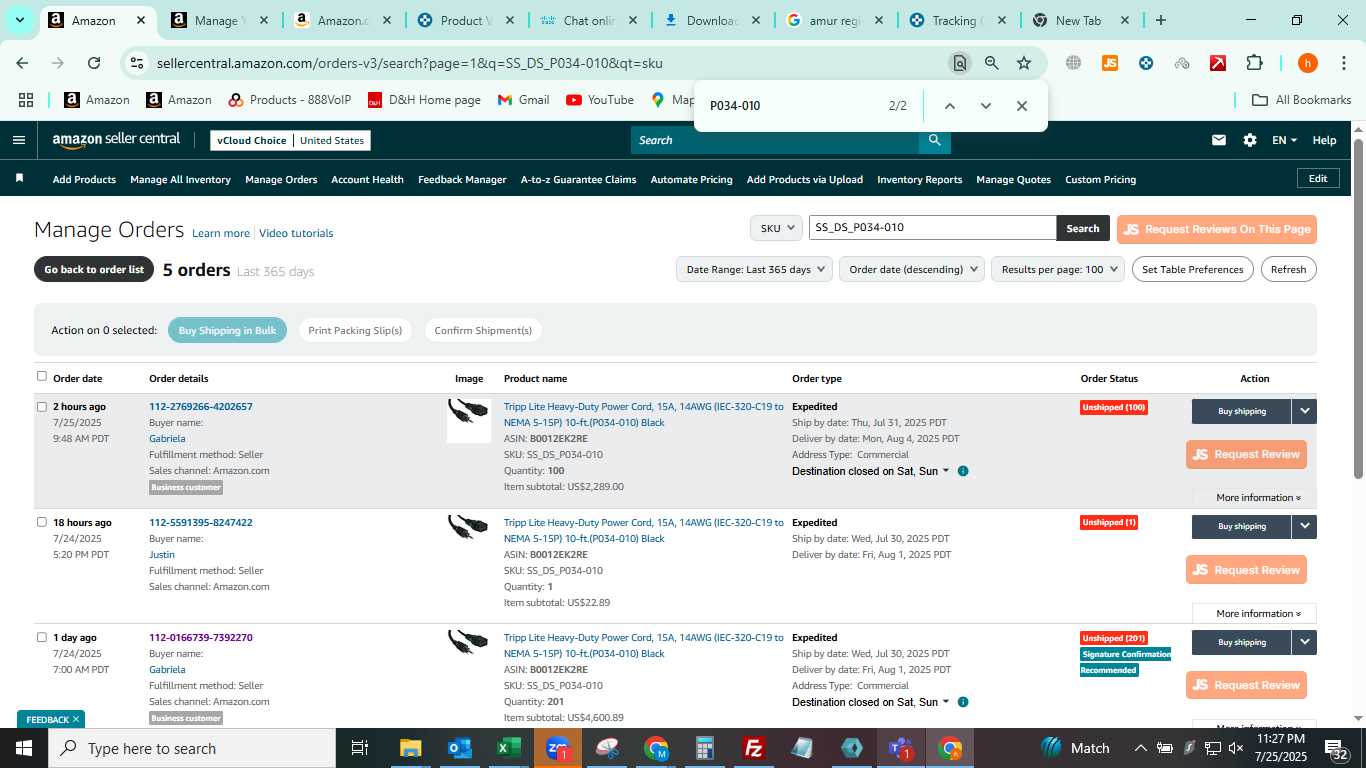1366x768 pixels.
Task: Click the page vertical scrollbar
Action: pyautogui.click(x=1358, y=307)
